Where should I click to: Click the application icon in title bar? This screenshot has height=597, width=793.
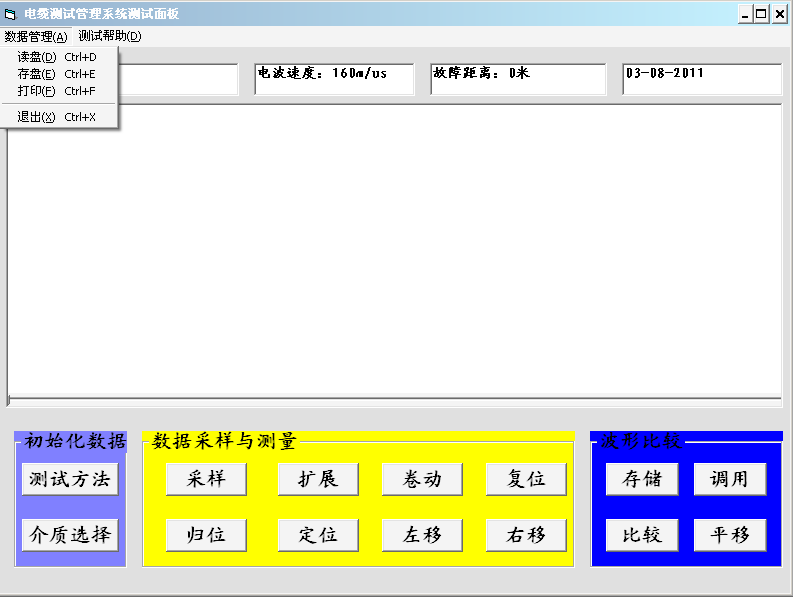point(11,14)
